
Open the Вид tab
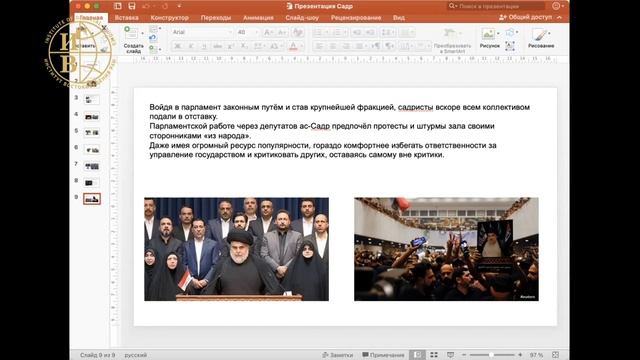pos(399,18)
